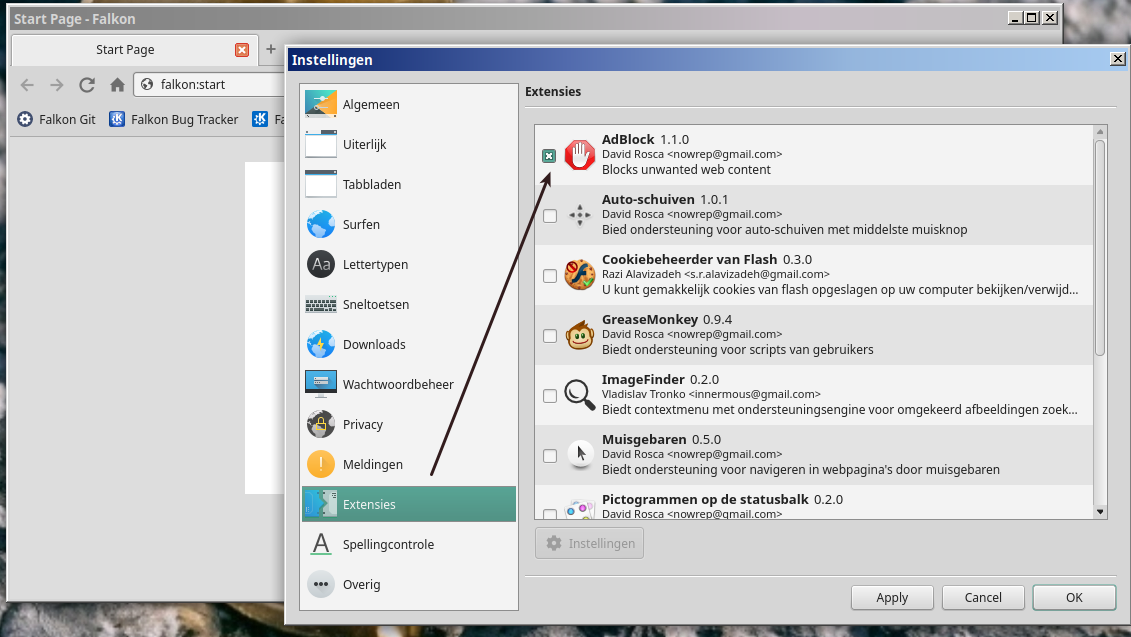Go to home page in Falkon
Image resolution: width=1131 pixels, height=637 pixels.
pos(118,85)
